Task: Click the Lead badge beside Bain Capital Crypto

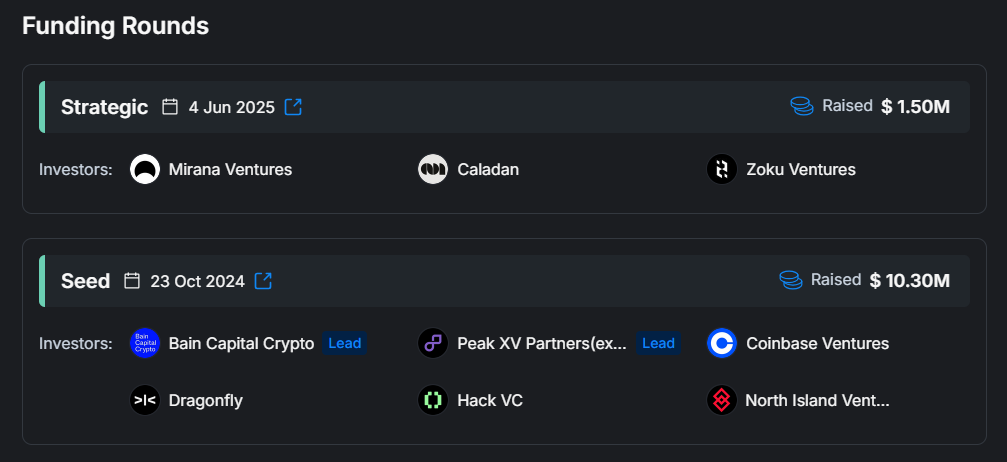Action: [345, 343]
